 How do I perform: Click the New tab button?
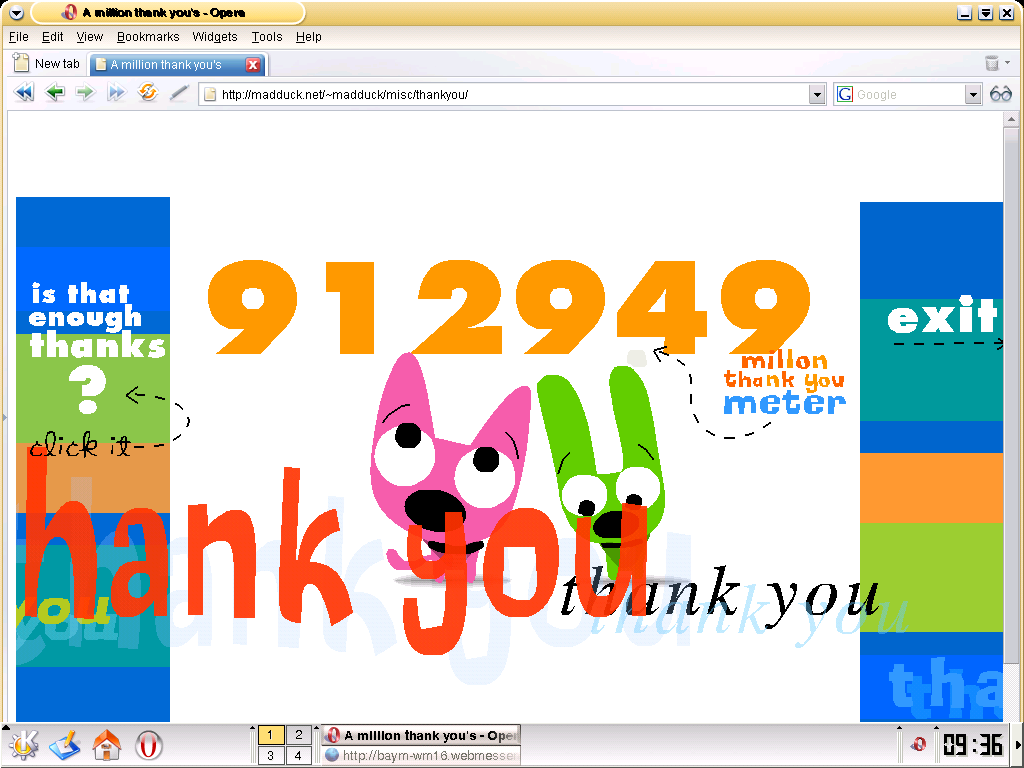[46, 63]
